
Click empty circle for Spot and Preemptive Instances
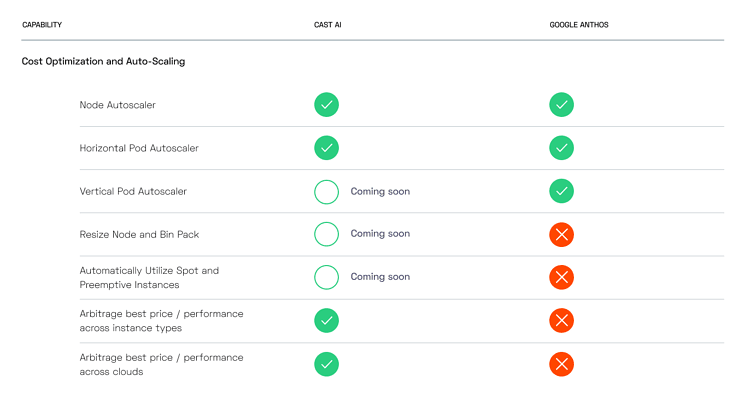click(x=326, y=277)
